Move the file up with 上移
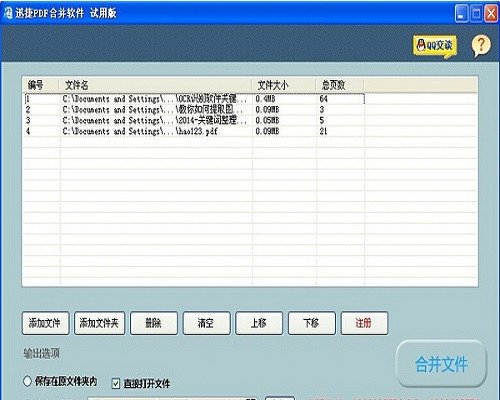500x400 pixels. [259, 323]
